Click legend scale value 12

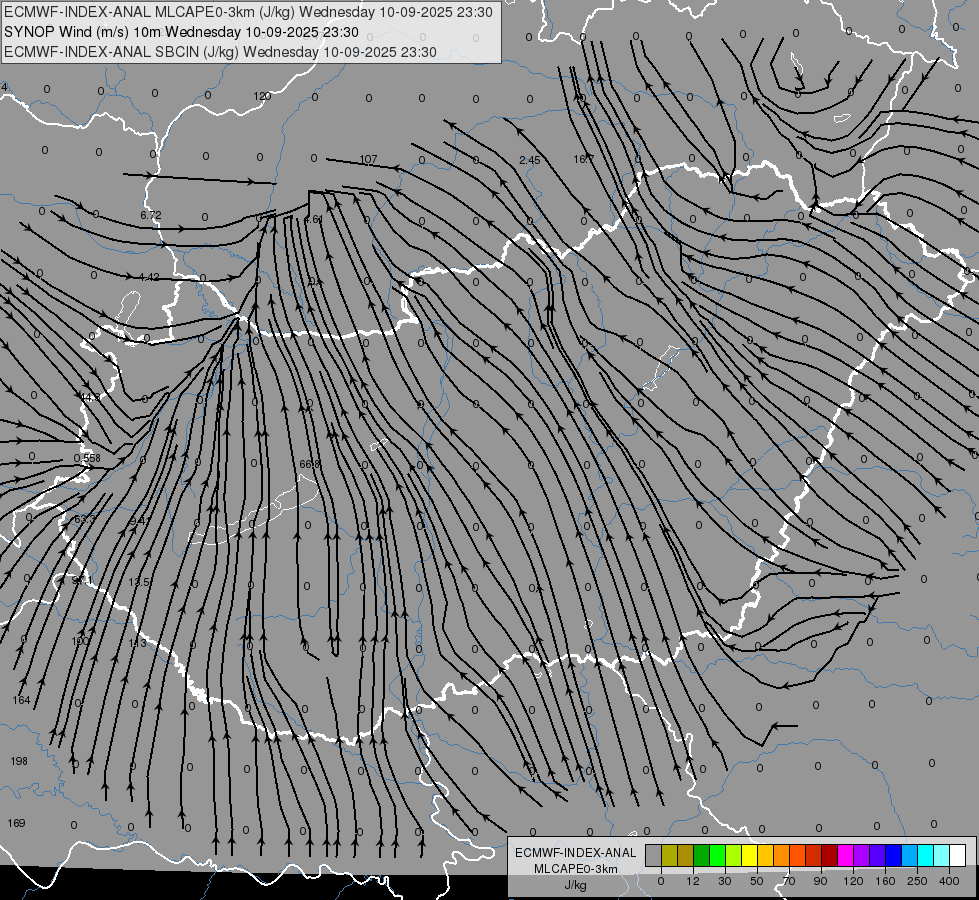tap(693, 881)
